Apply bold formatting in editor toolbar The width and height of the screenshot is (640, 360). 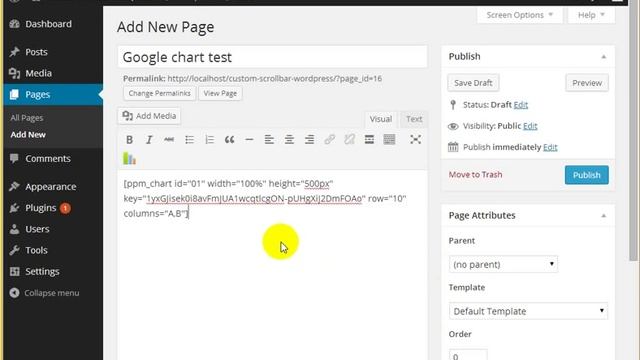point(129,140)
